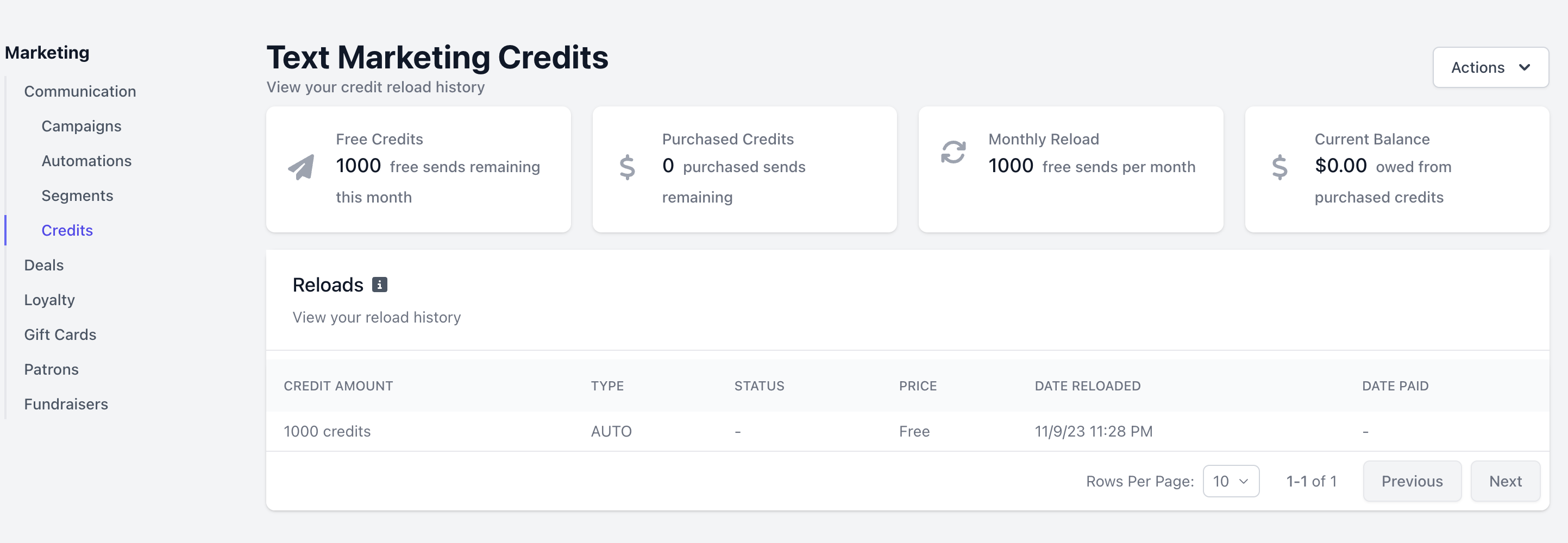Click the Monthly Reload refresh arrows icon
Screen dimensions: 1568x543
pos(953,152)
